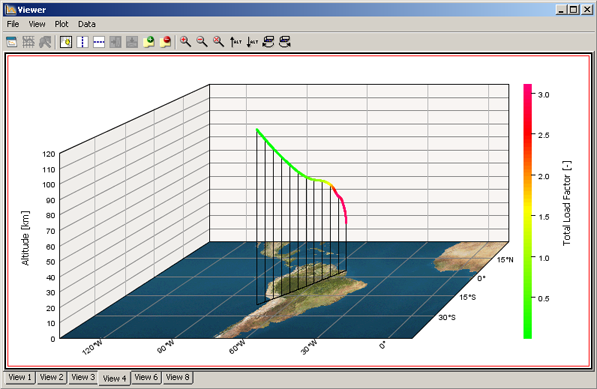
Task: Switch to the View 6 tab
Action: [x=146, y=377]
